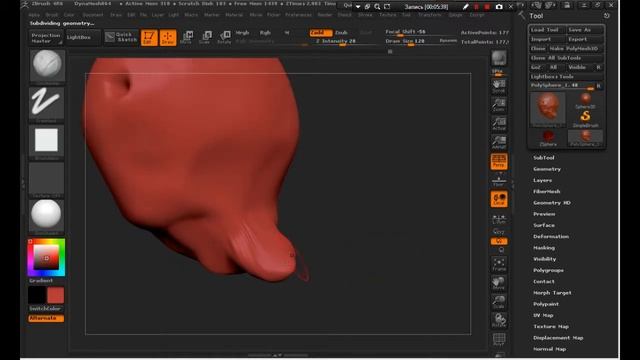640x360 pixels.
Task: Select the Rotate transform icon in the top shelf
Action: tap(224, 37)
